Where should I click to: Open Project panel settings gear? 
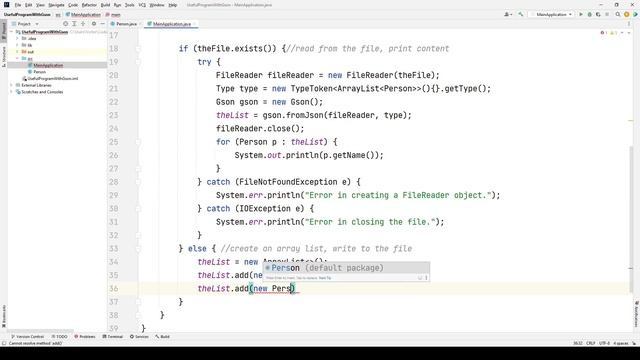pos(94,24)
